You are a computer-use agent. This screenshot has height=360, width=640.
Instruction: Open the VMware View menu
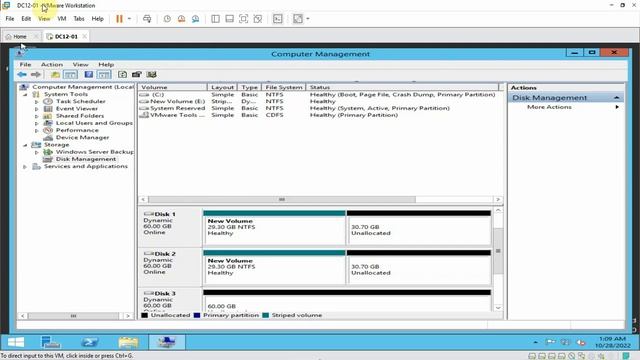44,19
